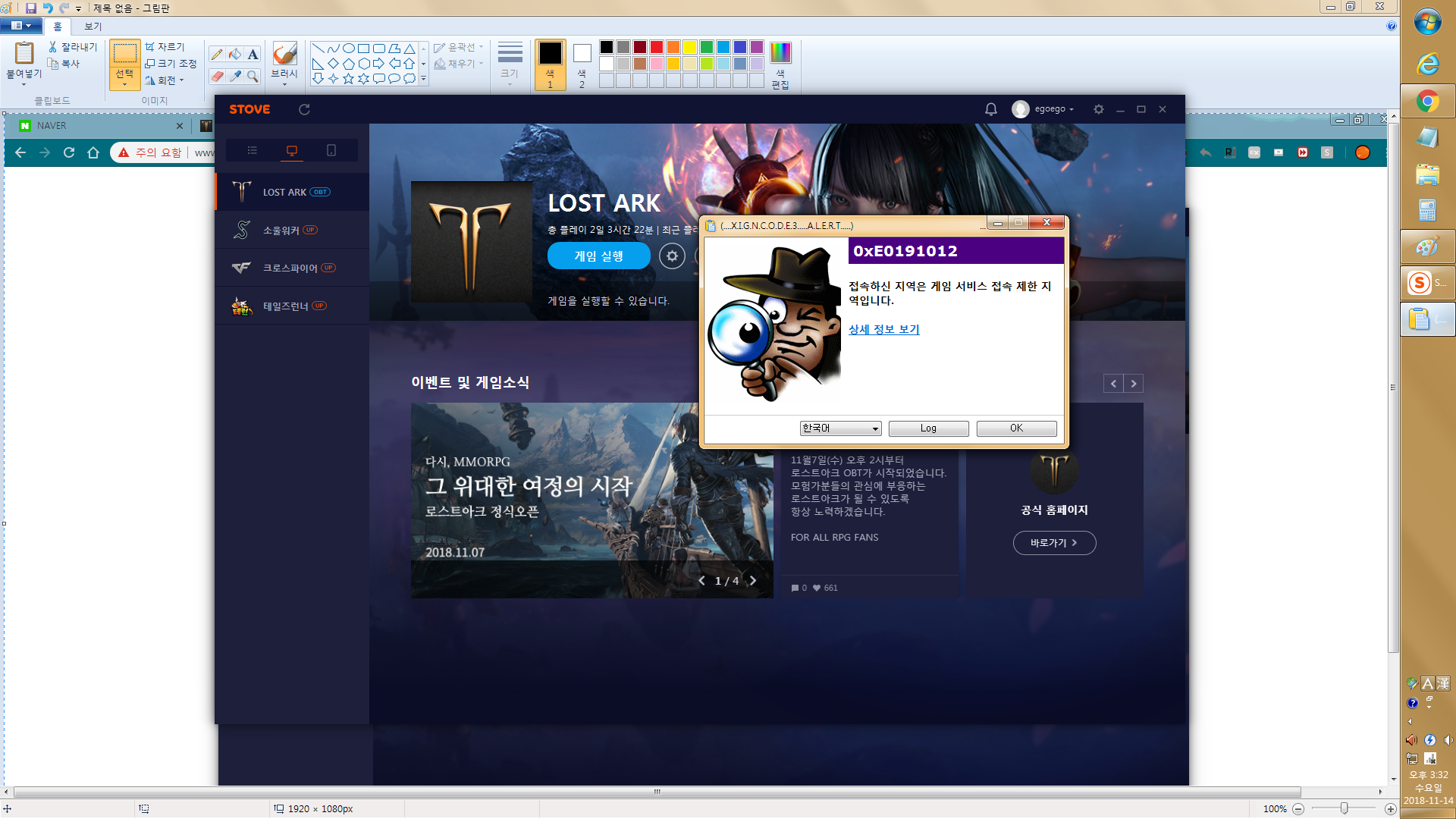The image size is (1456, 819).
Task: Click the Lost Ark launch news banner thumbnail
Action: coord(592,500)
